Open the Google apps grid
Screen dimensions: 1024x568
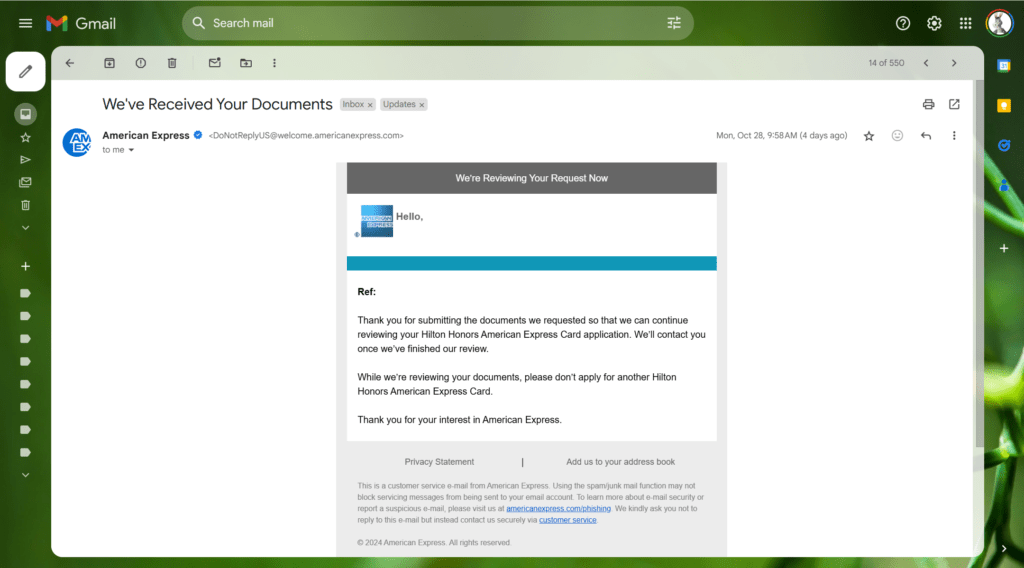coord(965,24)
